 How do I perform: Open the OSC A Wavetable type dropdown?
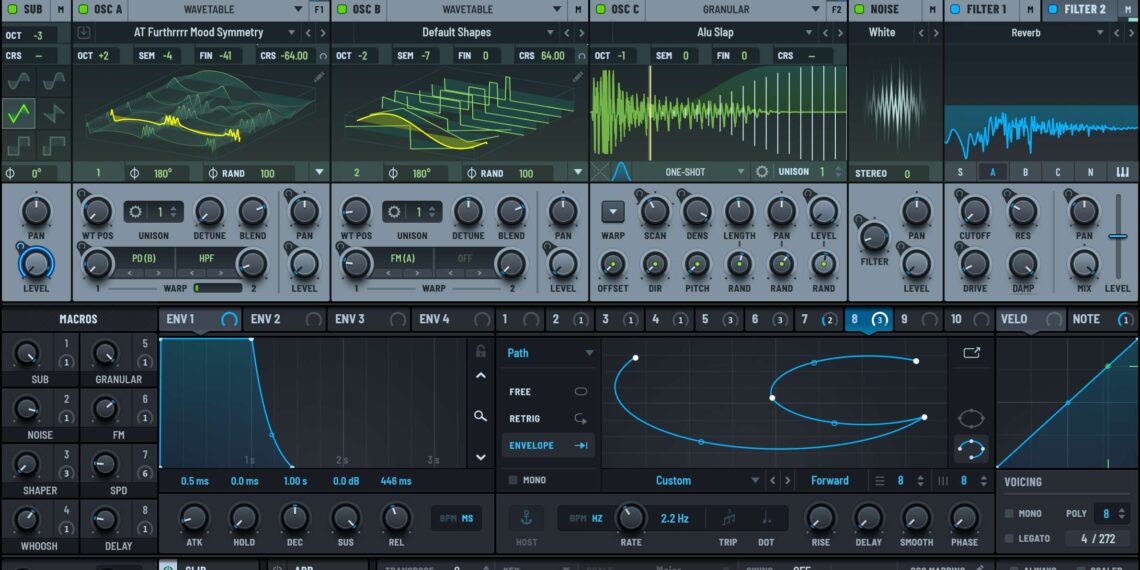click(x=298, y=9)
